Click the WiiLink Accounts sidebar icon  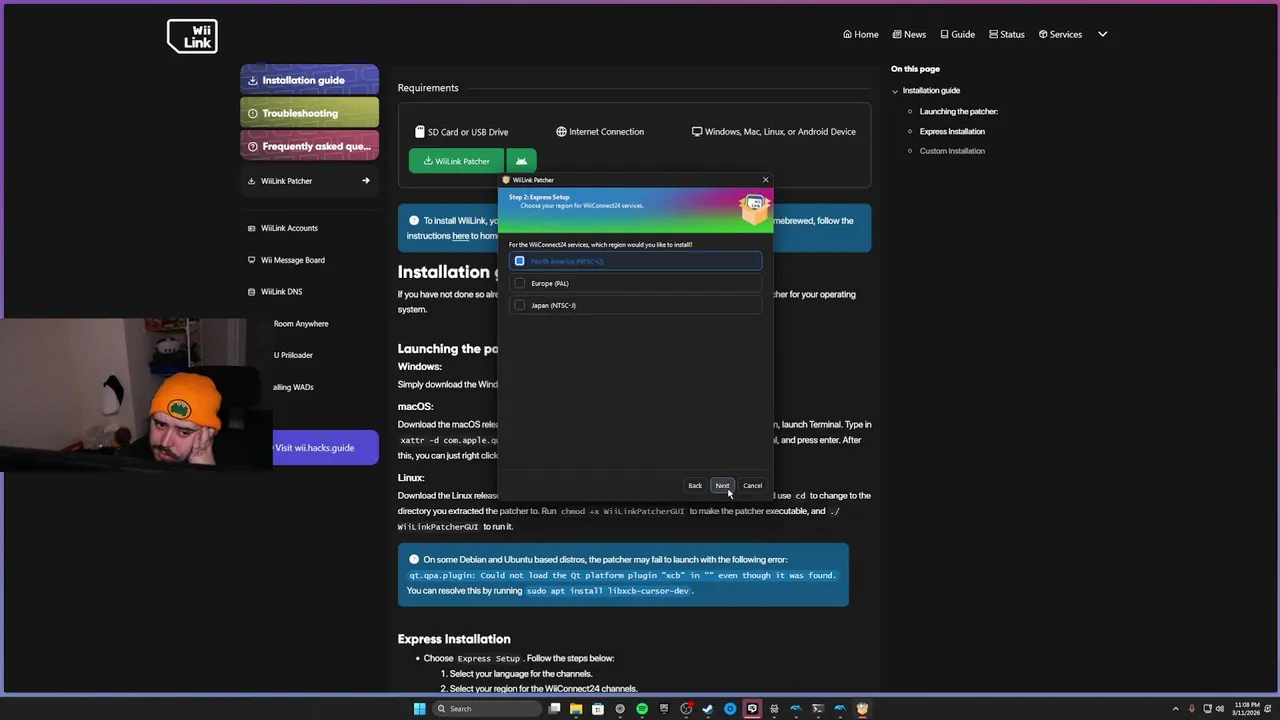[251, 228]
